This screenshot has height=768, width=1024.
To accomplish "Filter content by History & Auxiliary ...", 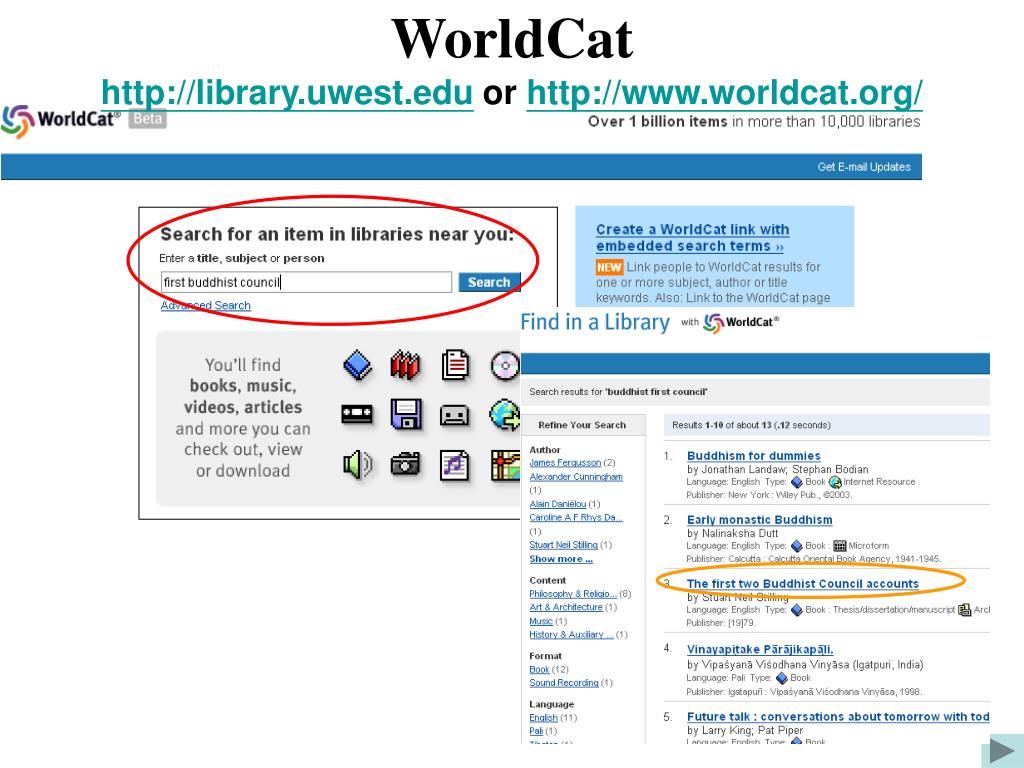I will click(x=571, y=635).
